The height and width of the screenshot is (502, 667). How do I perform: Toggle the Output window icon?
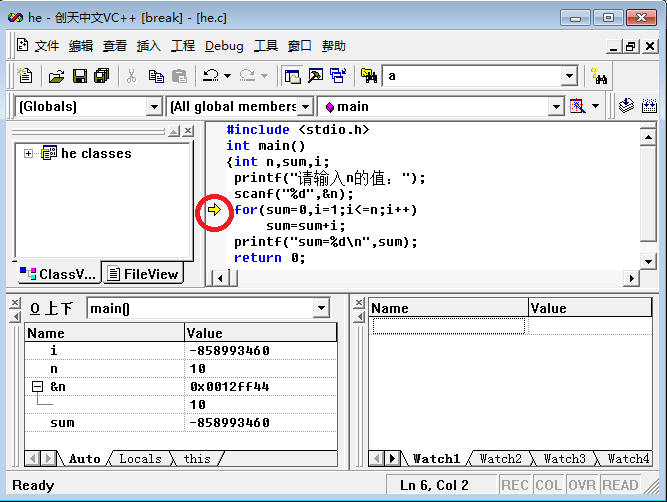(x=316, y=76)
